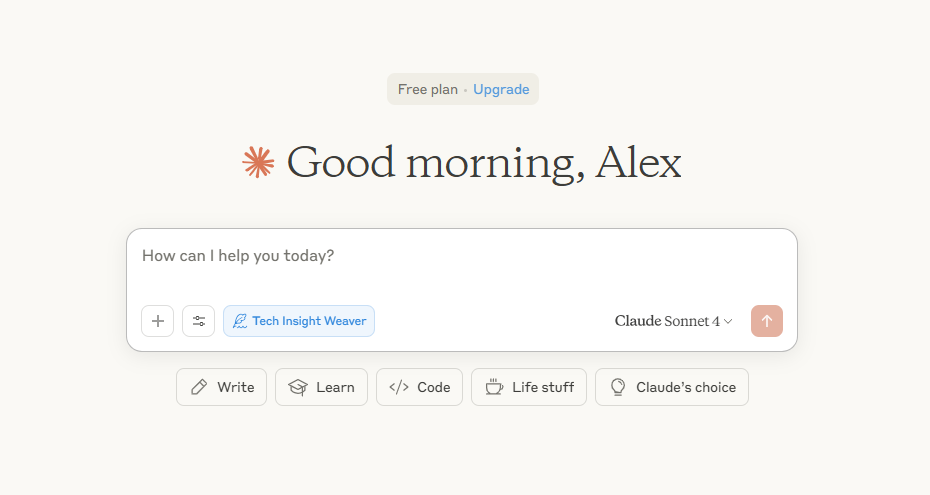Select the Write suggestion label
The width and height of the screenshot is (930, 495).
235,387
